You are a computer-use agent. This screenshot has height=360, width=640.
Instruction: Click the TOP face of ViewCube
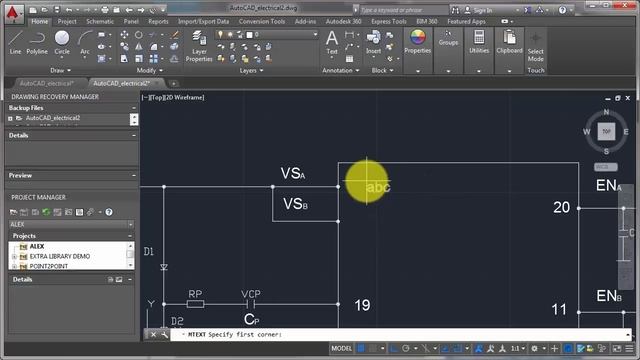606,131
